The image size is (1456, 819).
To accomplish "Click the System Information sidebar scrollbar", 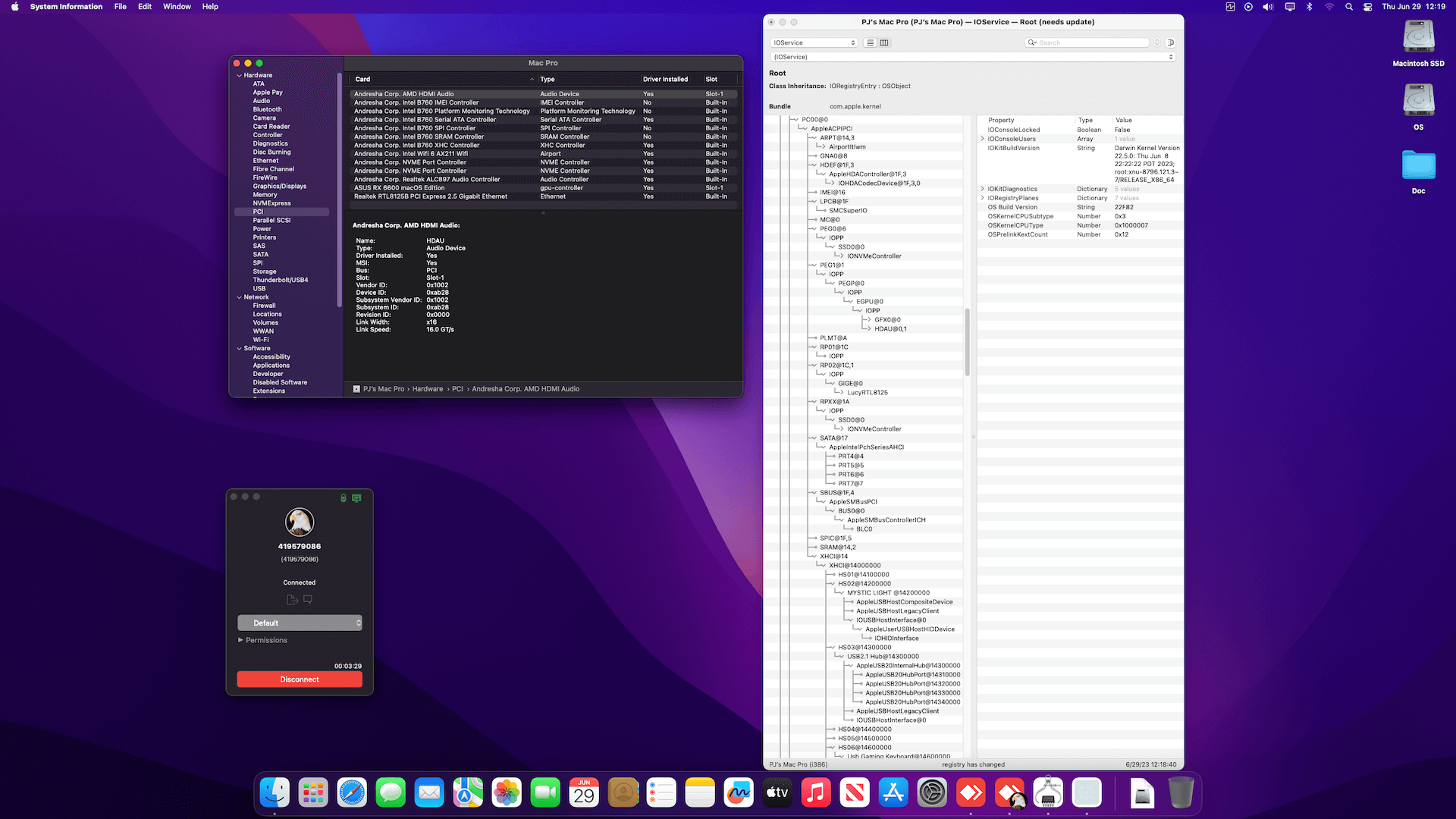I will 339,190.
